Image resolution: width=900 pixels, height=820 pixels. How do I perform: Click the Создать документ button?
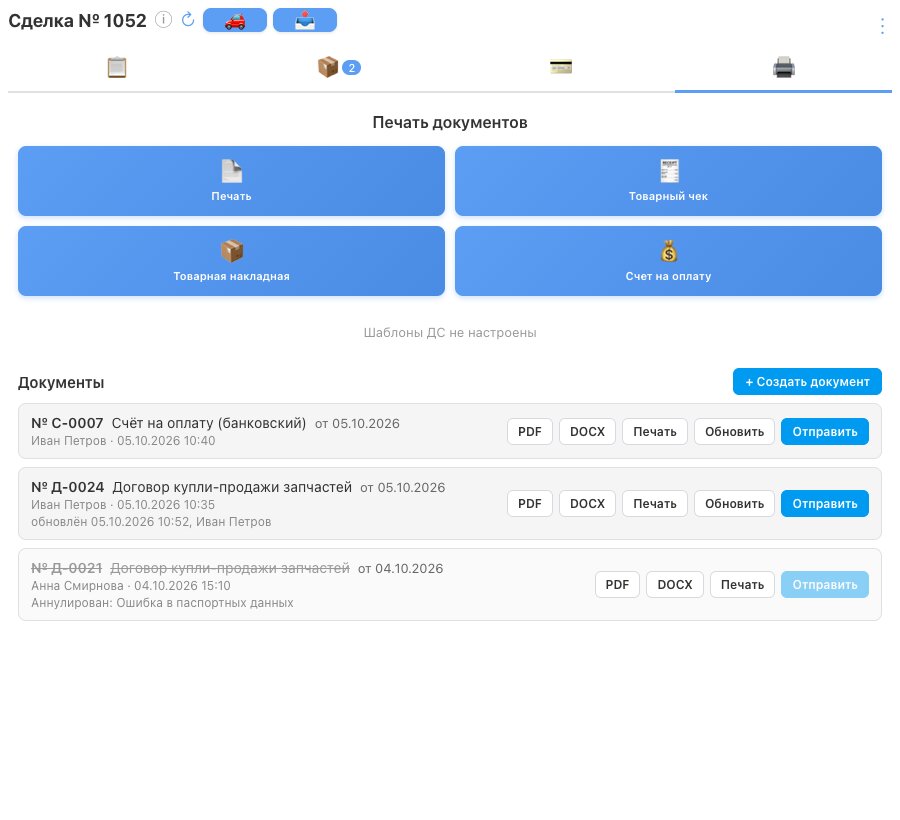[807, 382]
